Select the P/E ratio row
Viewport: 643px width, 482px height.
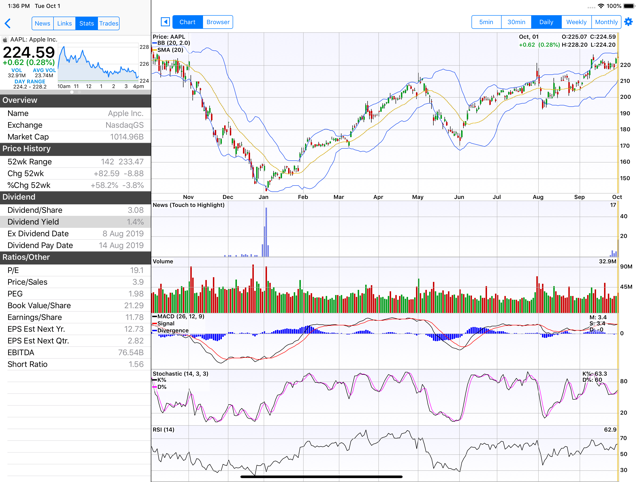coord(75,270)
